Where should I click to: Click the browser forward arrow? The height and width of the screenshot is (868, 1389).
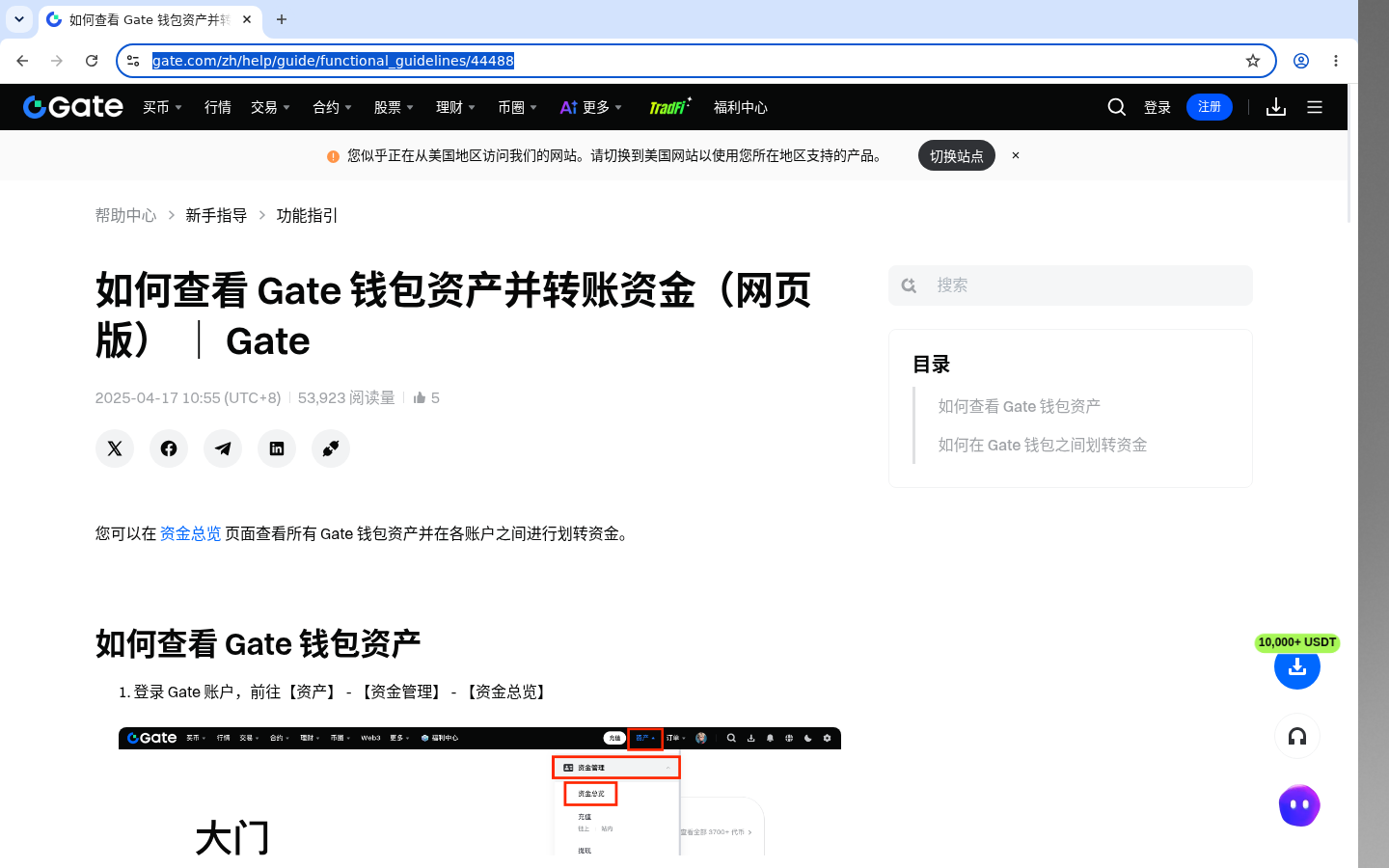pos(57,61)
